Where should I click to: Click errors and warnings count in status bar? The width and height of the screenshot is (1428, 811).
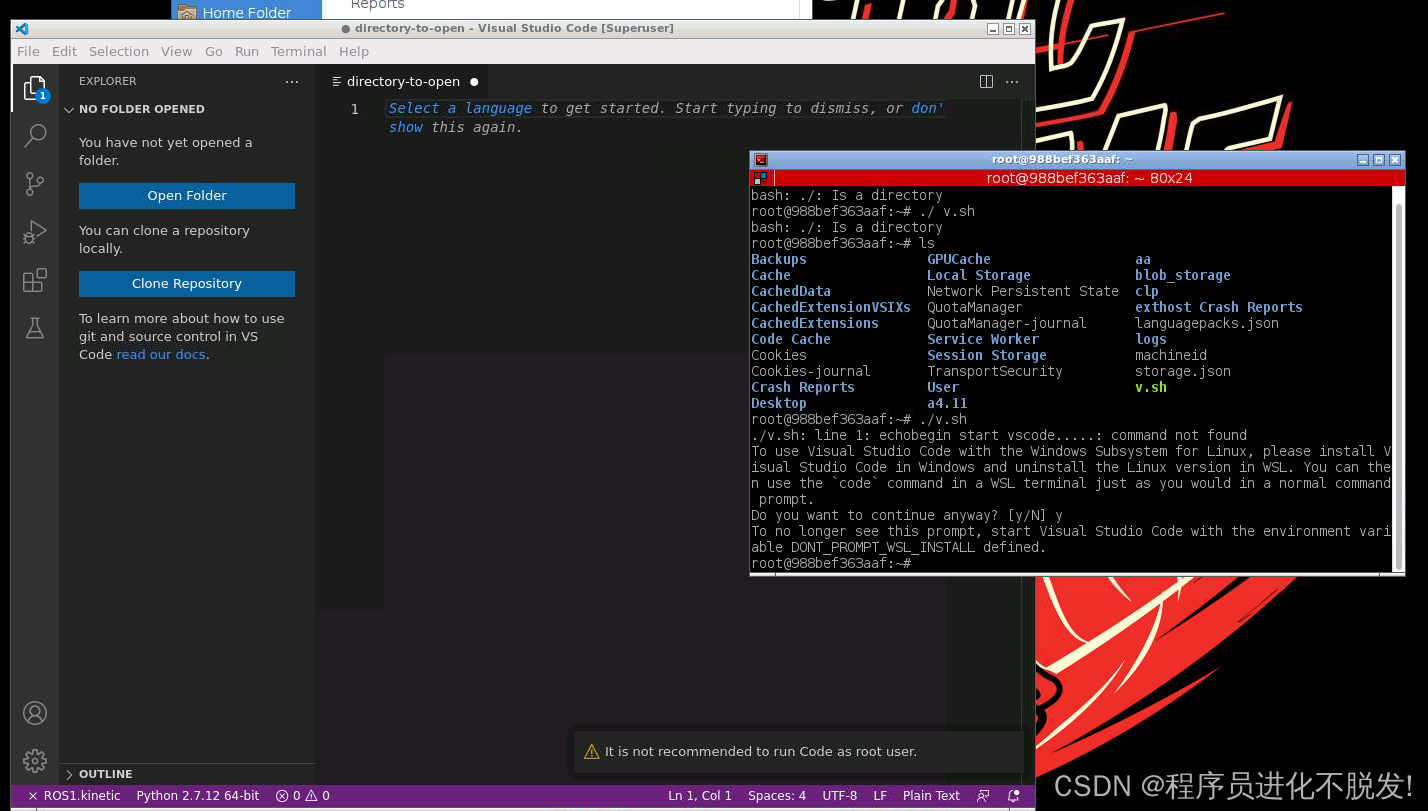(303, 796)
